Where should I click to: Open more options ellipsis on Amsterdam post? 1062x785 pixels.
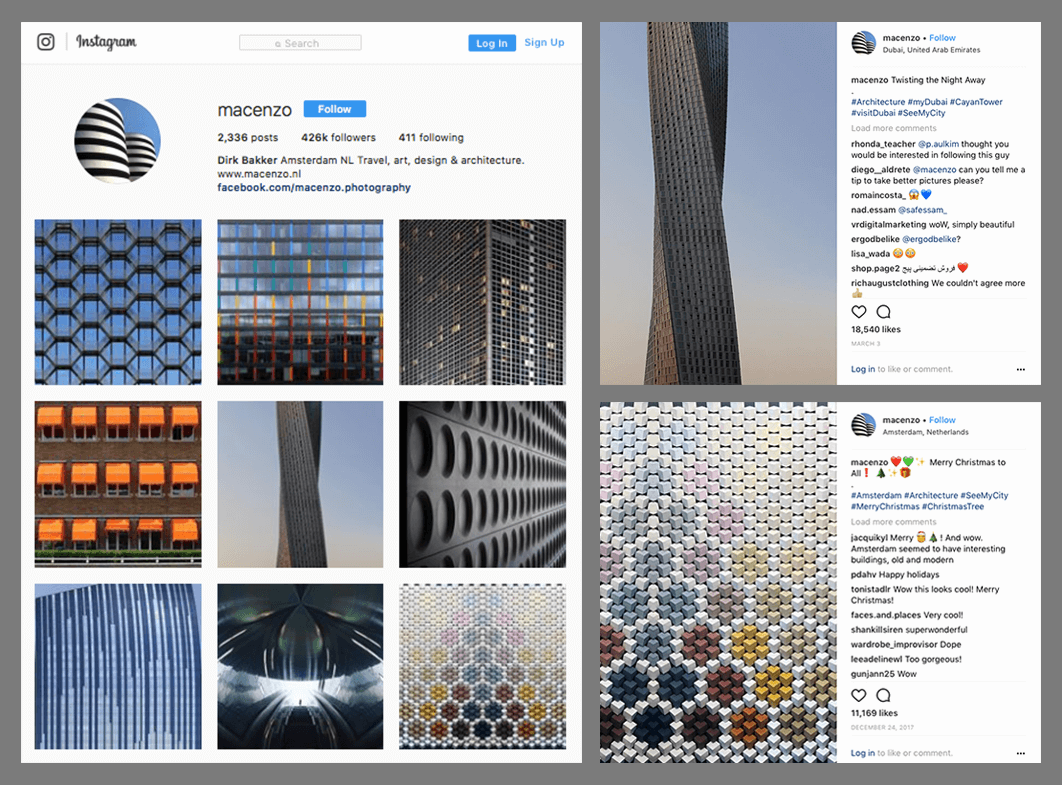tap(1021, 752)
